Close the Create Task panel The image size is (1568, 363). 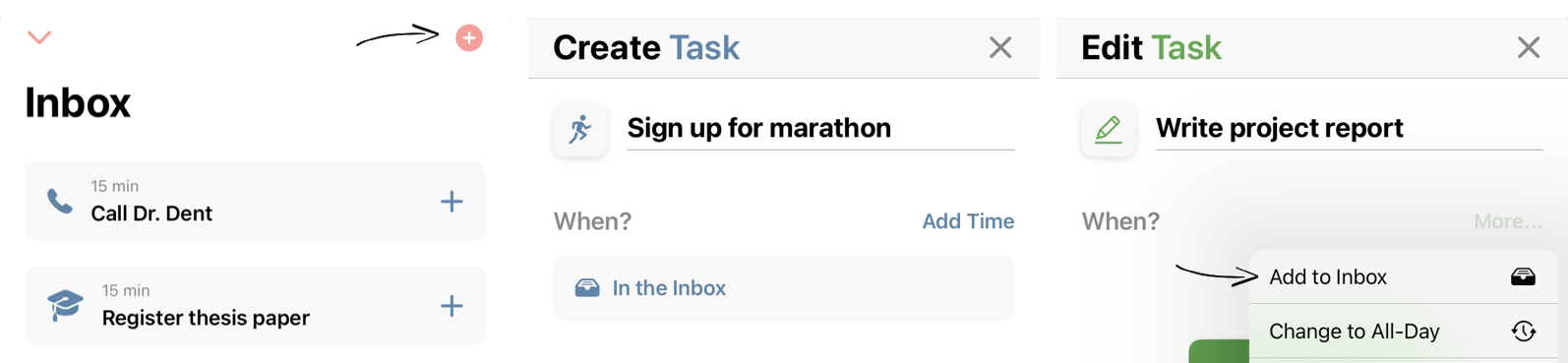[1000, 47]
